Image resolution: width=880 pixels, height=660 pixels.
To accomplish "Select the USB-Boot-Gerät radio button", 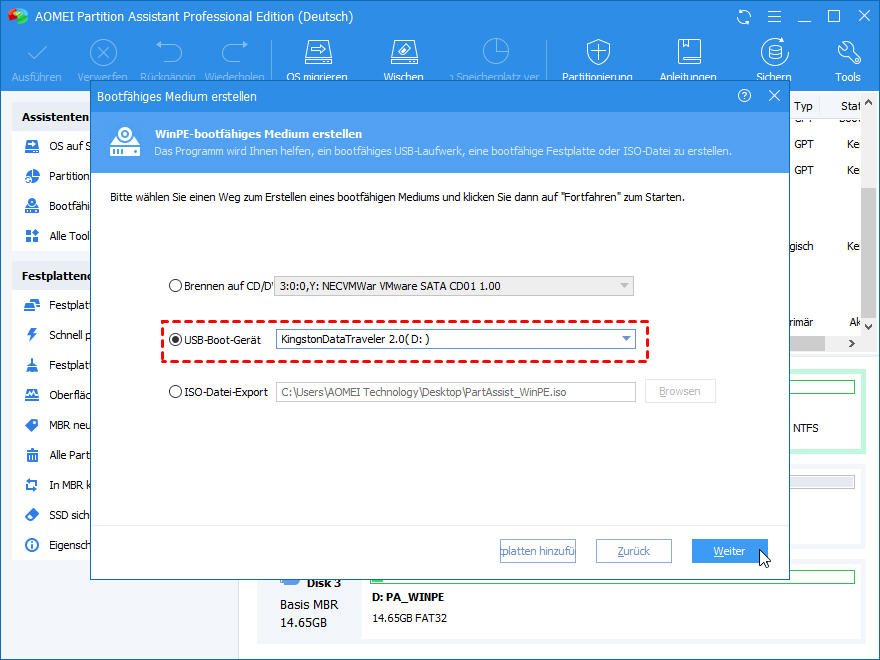I will tap(175, 340).
